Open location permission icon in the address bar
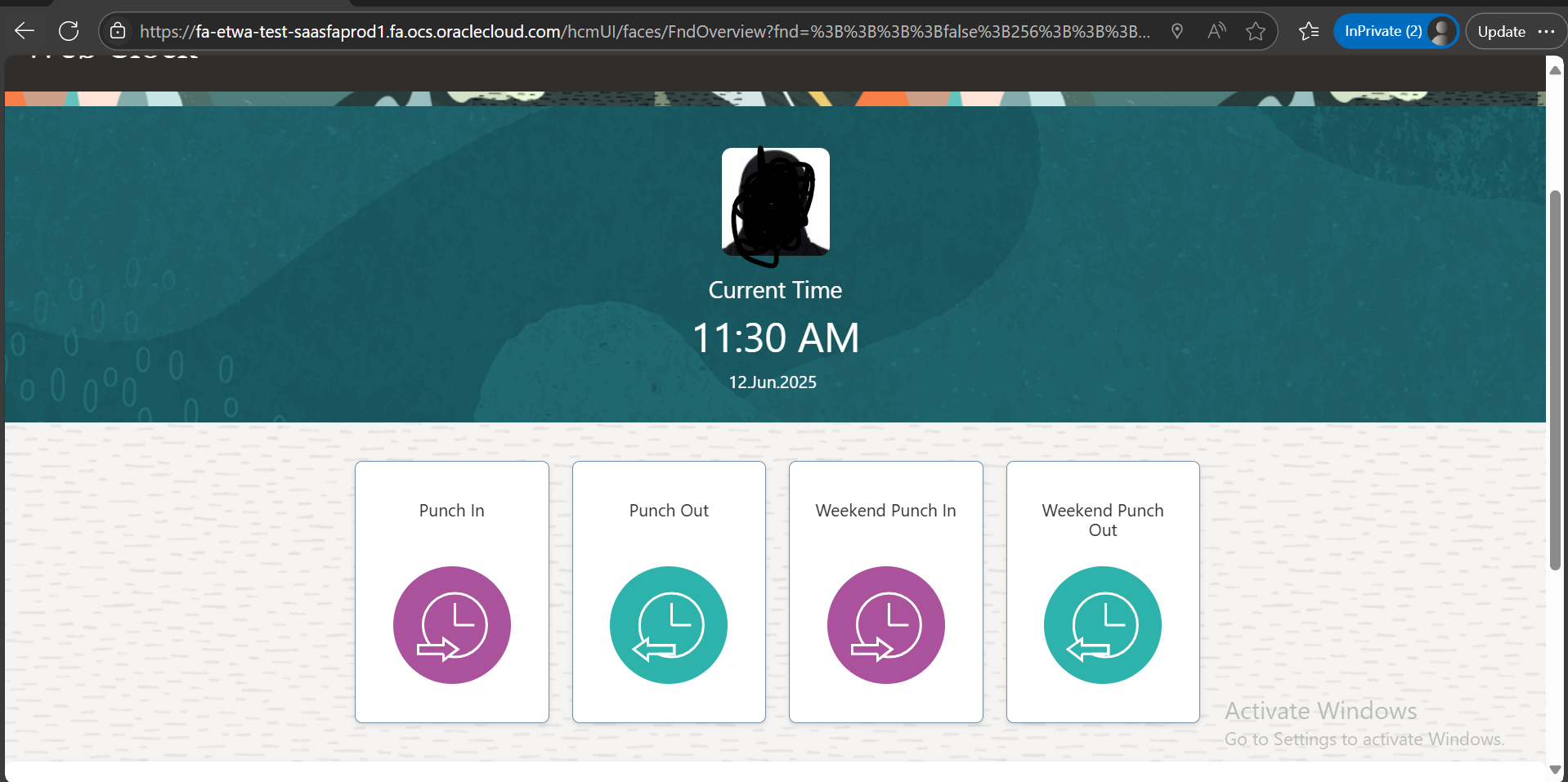 [x=1177, y=31]
